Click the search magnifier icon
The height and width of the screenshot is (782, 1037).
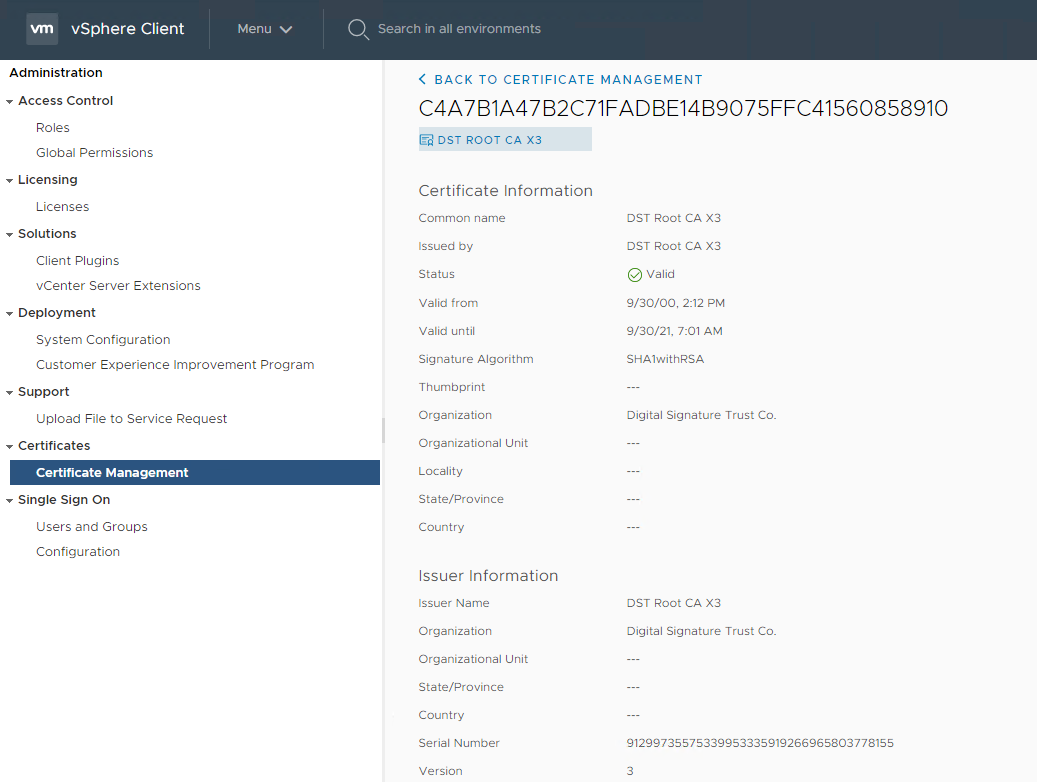click(358, 29)
